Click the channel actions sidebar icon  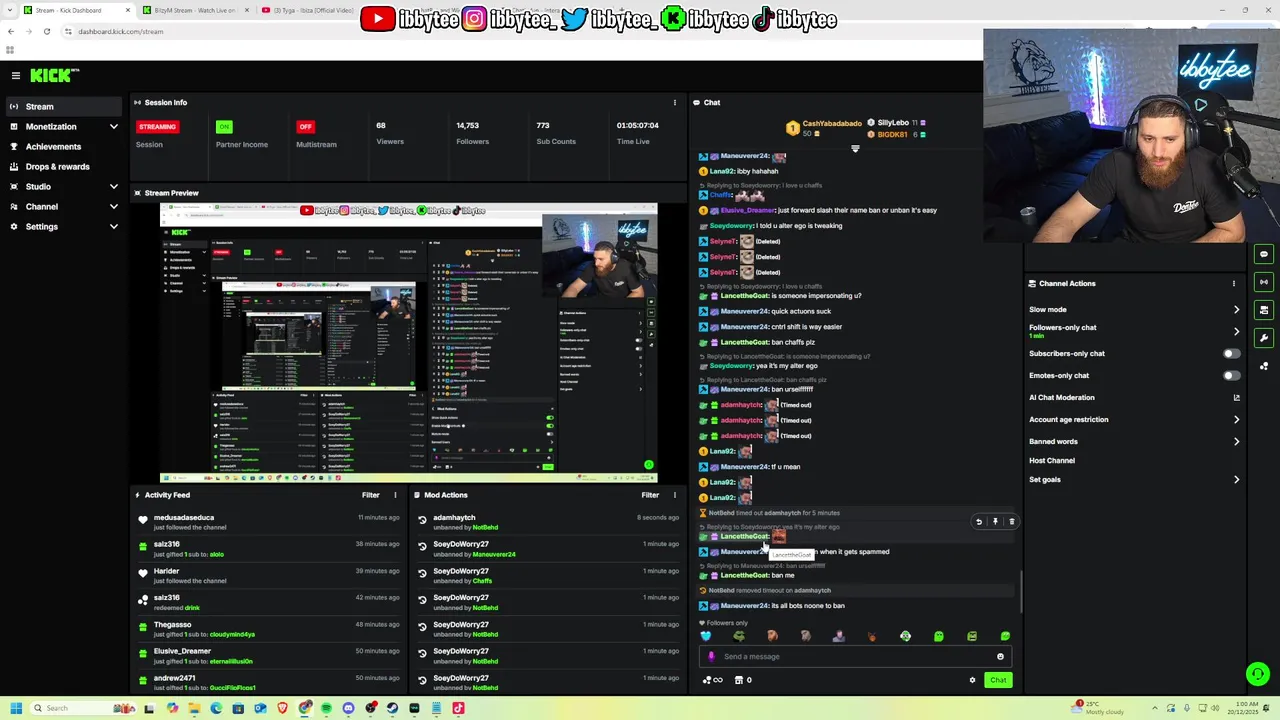pos(1264,310)
